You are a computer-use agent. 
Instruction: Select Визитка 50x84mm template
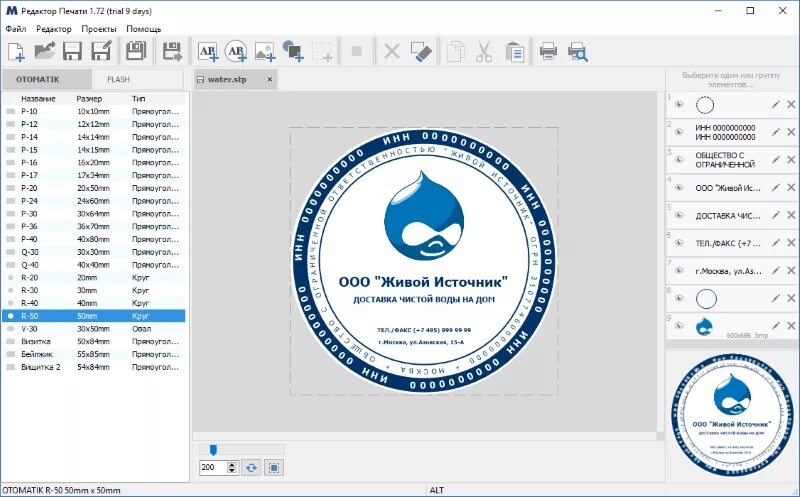[x=94, y=341]
